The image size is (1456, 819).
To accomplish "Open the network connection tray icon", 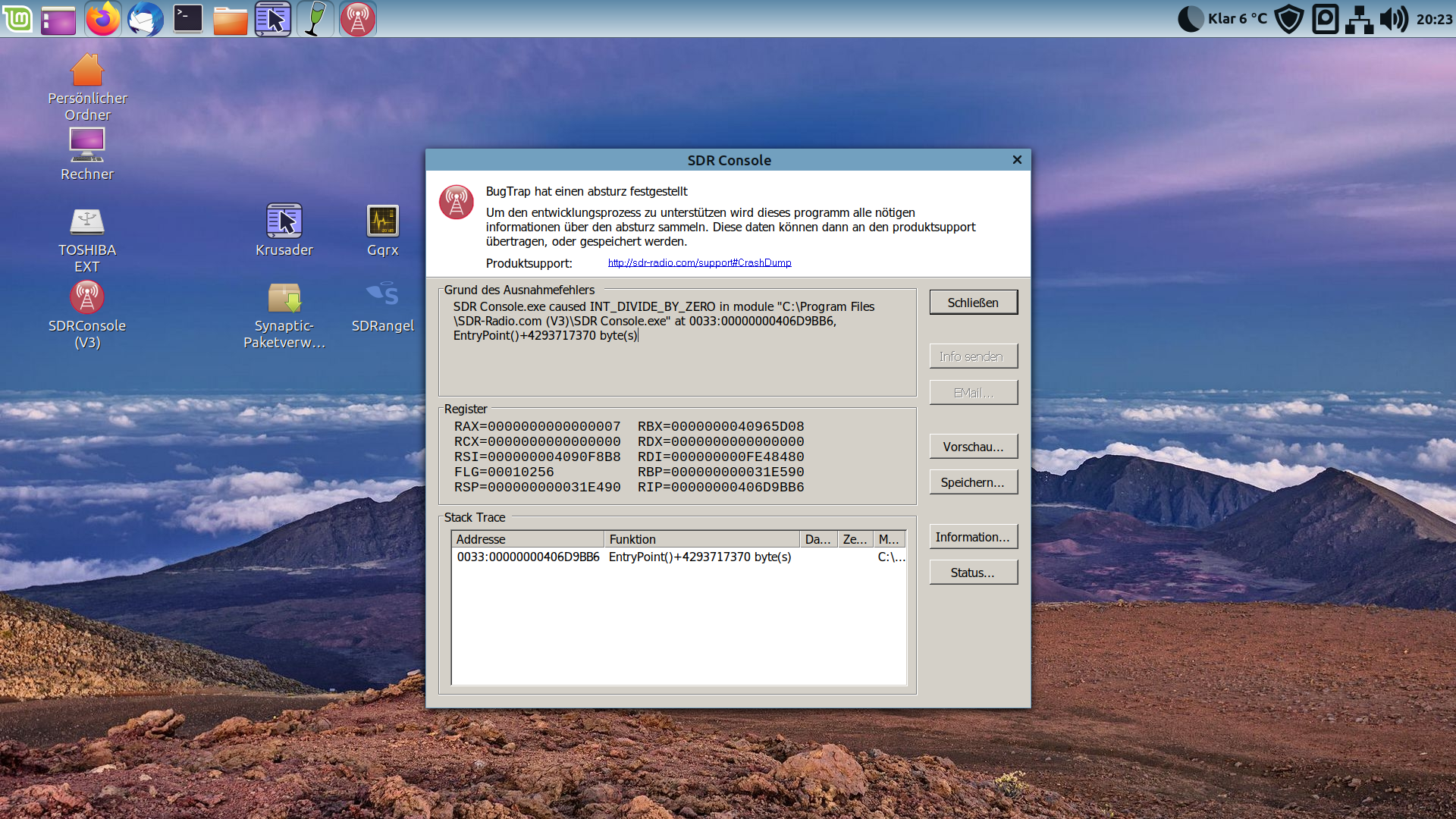I will point(1359,19).
